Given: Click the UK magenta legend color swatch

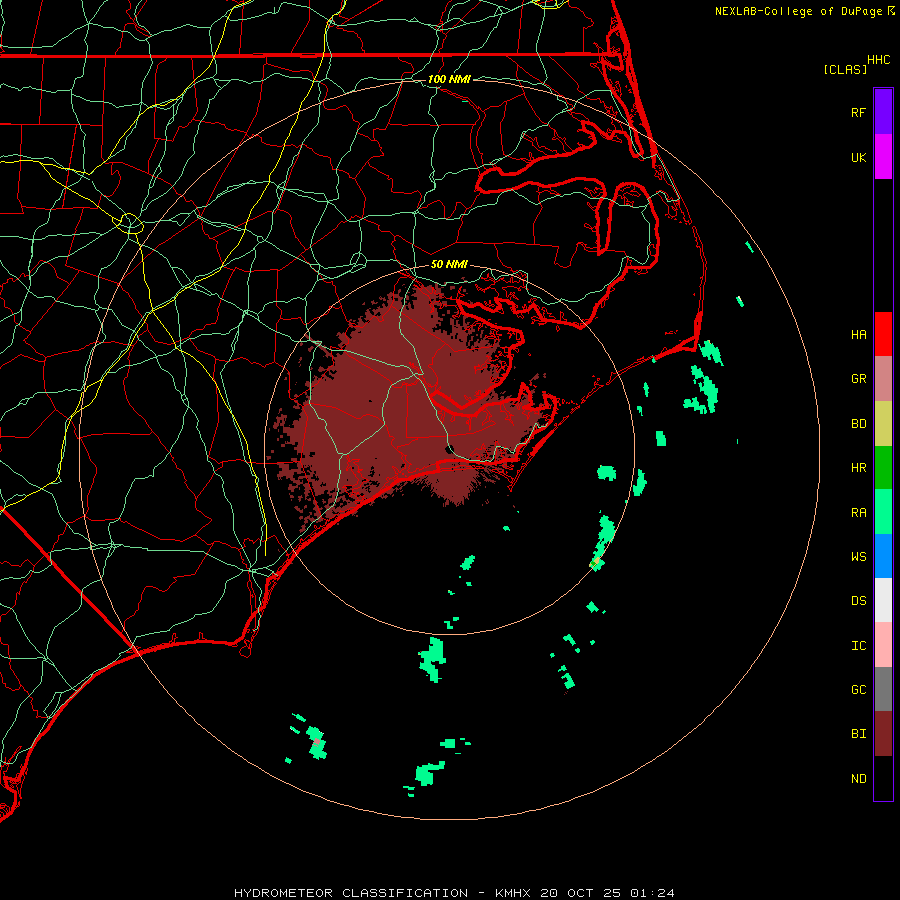Looking at the screenshot, I should [x=883, y=157].
